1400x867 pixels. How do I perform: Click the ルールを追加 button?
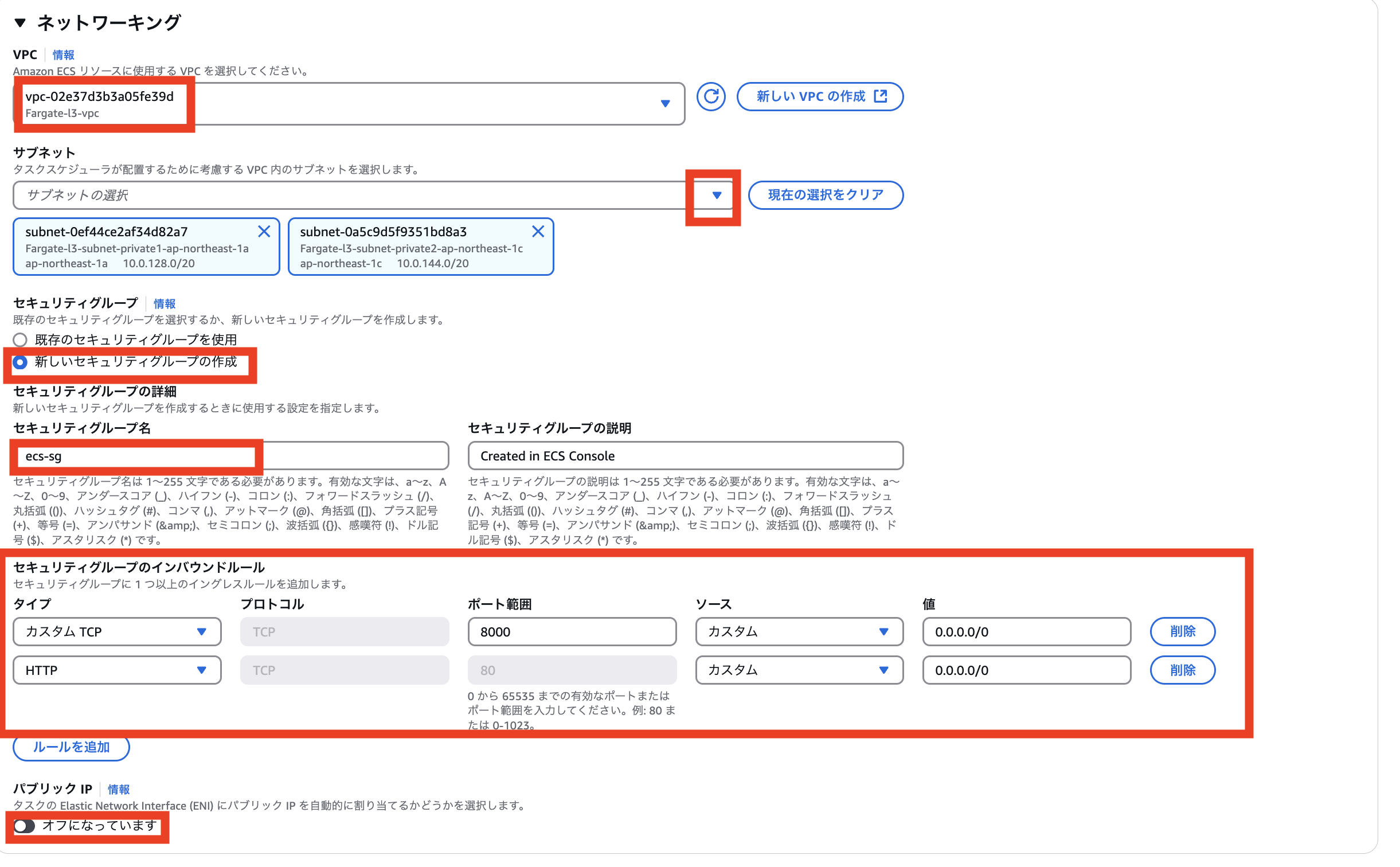71,747
